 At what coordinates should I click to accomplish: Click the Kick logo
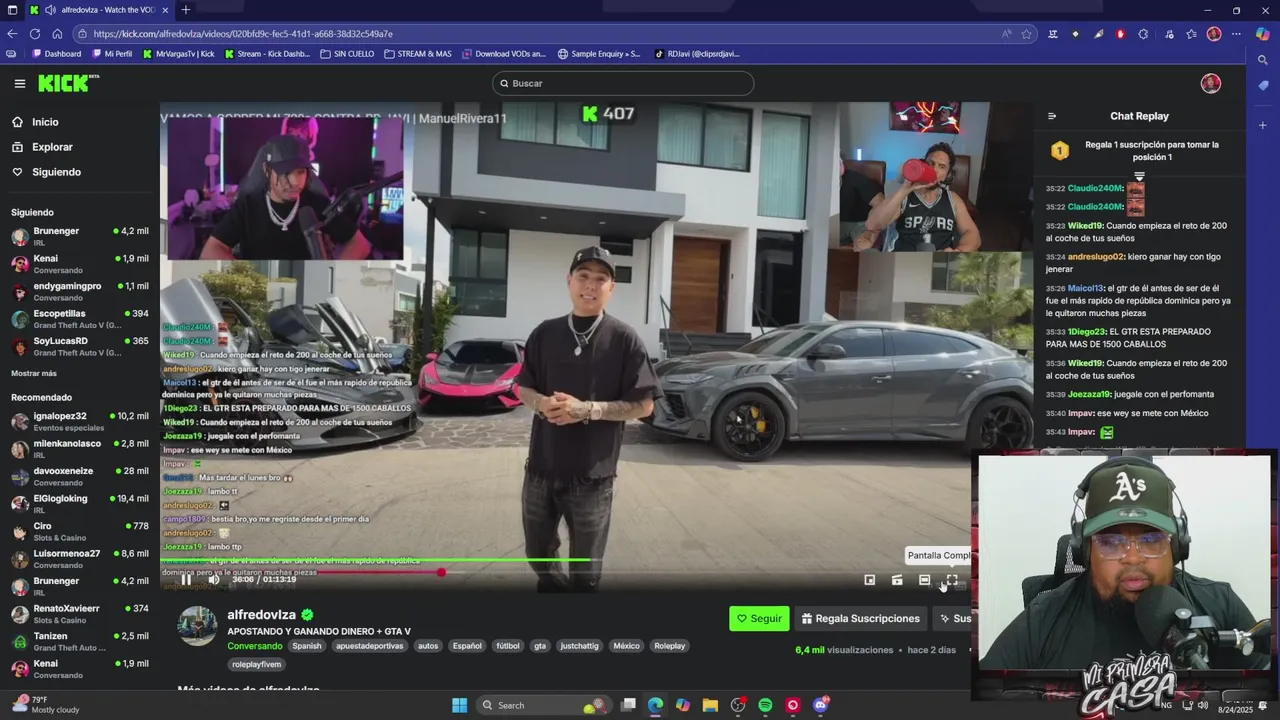68,83
